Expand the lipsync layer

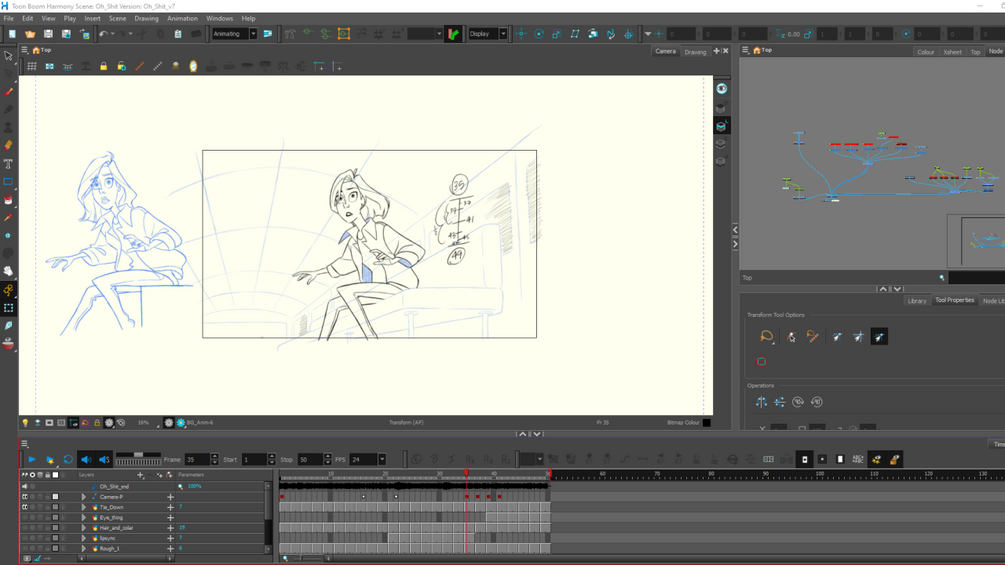coord(83,538)
